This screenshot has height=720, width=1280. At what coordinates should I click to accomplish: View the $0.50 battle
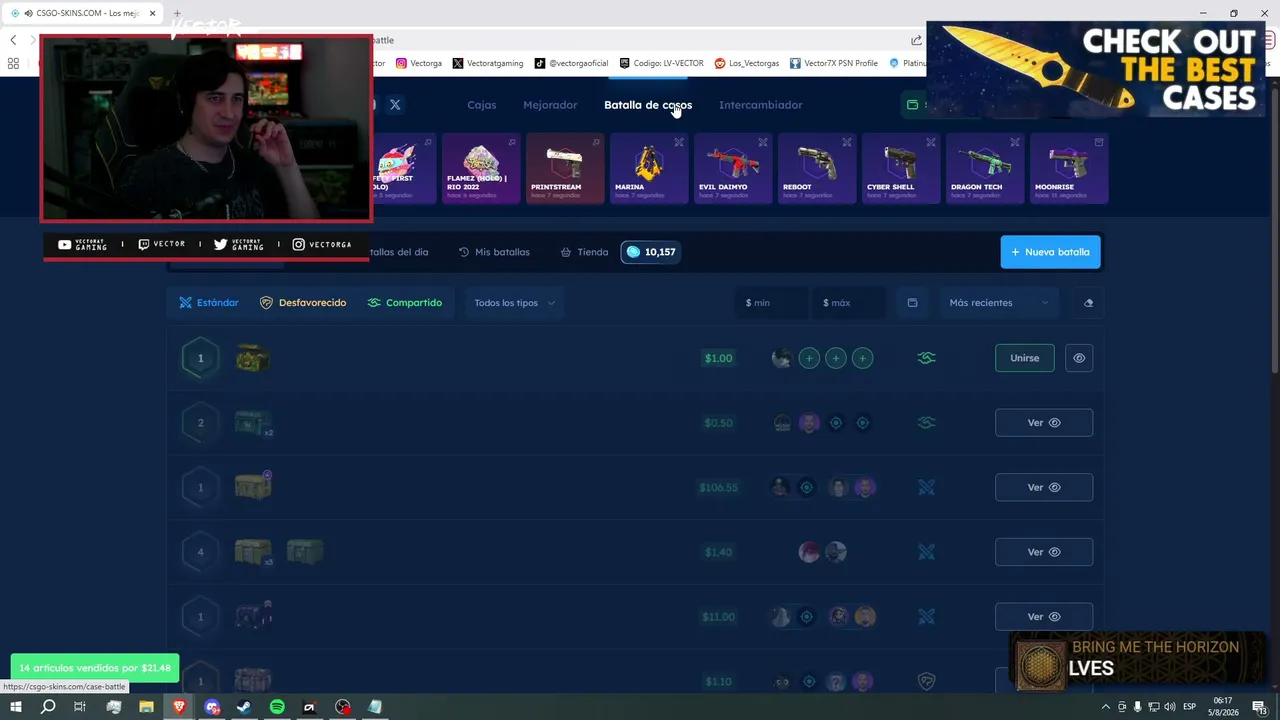coord(1043,423)
